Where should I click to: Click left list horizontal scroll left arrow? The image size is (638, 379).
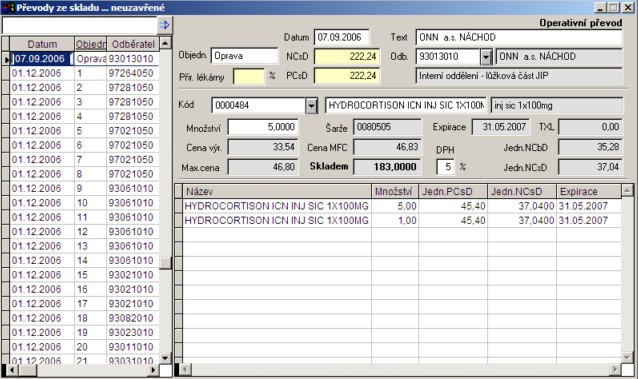coord(12,370)
